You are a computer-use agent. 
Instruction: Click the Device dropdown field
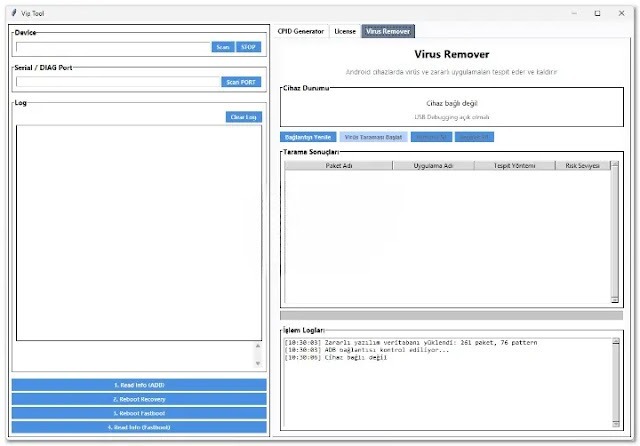112,47
